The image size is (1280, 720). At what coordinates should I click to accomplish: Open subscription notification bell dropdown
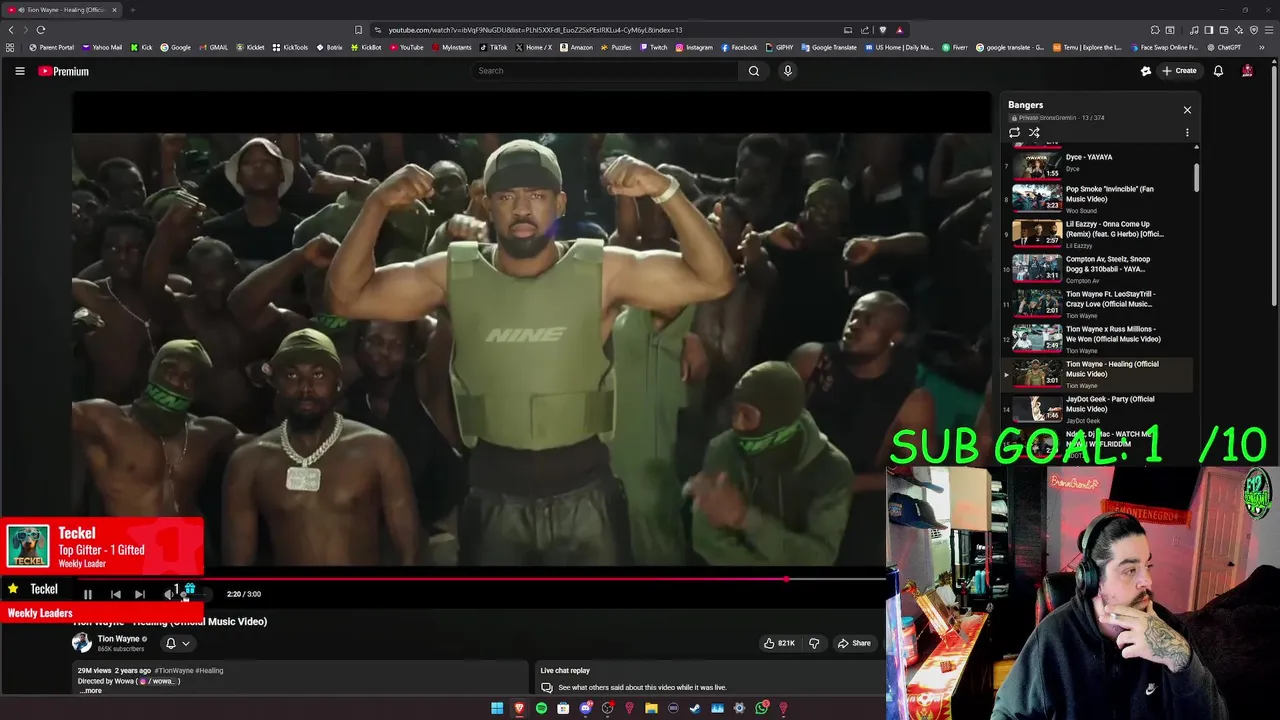pos(176,643)
